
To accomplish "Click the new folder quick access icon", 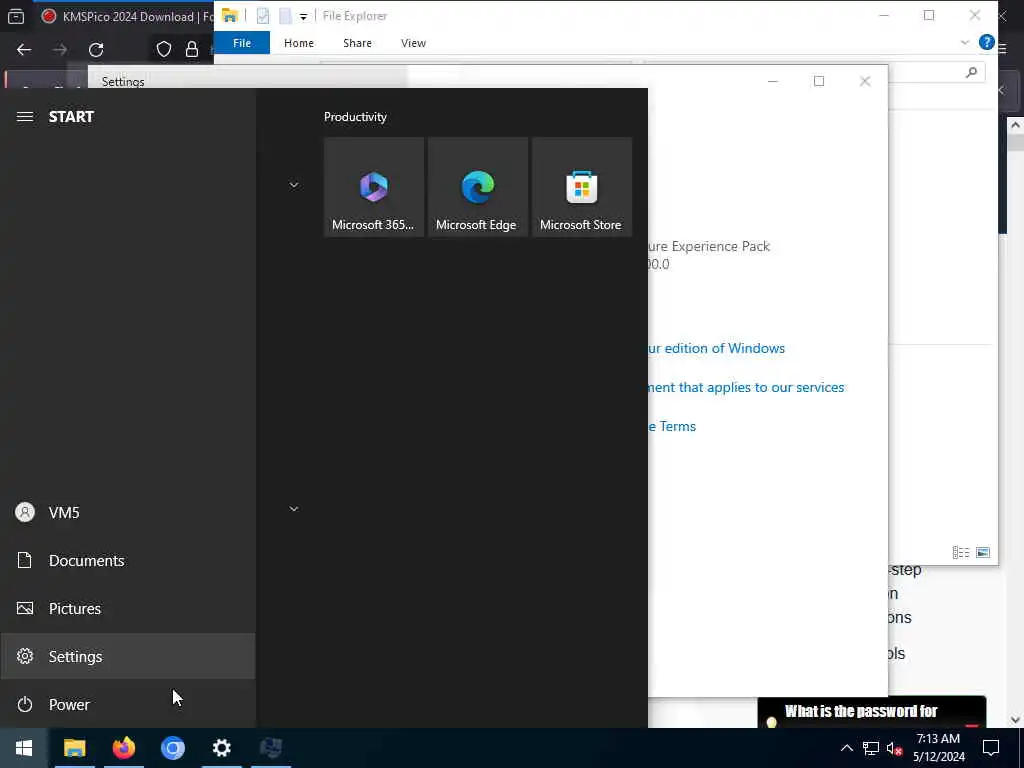I will 285,16.
